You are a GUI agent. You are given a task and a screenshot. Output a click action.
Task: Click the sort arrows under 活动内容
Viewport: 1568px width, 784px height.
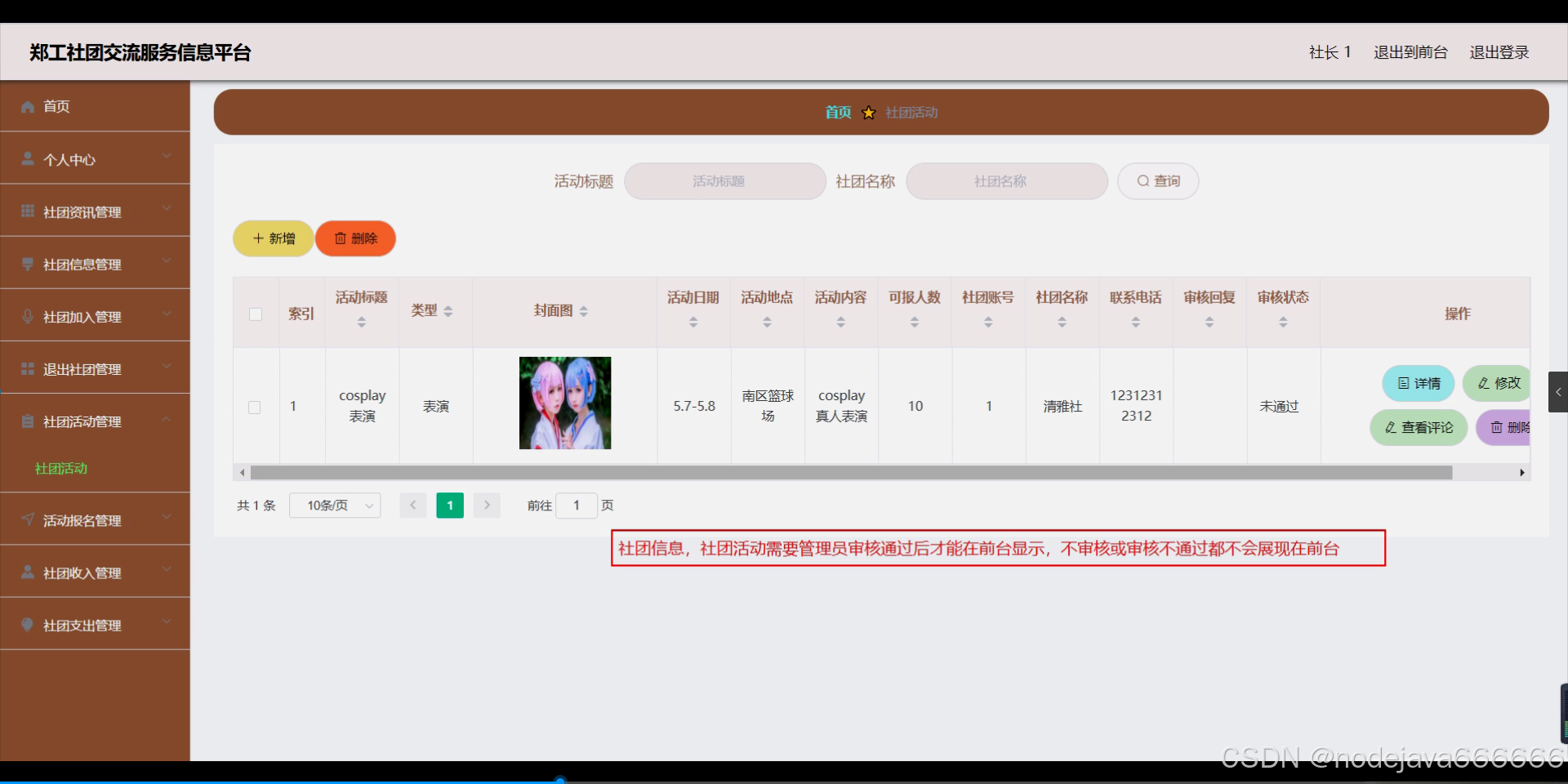[x=840, y=323]
